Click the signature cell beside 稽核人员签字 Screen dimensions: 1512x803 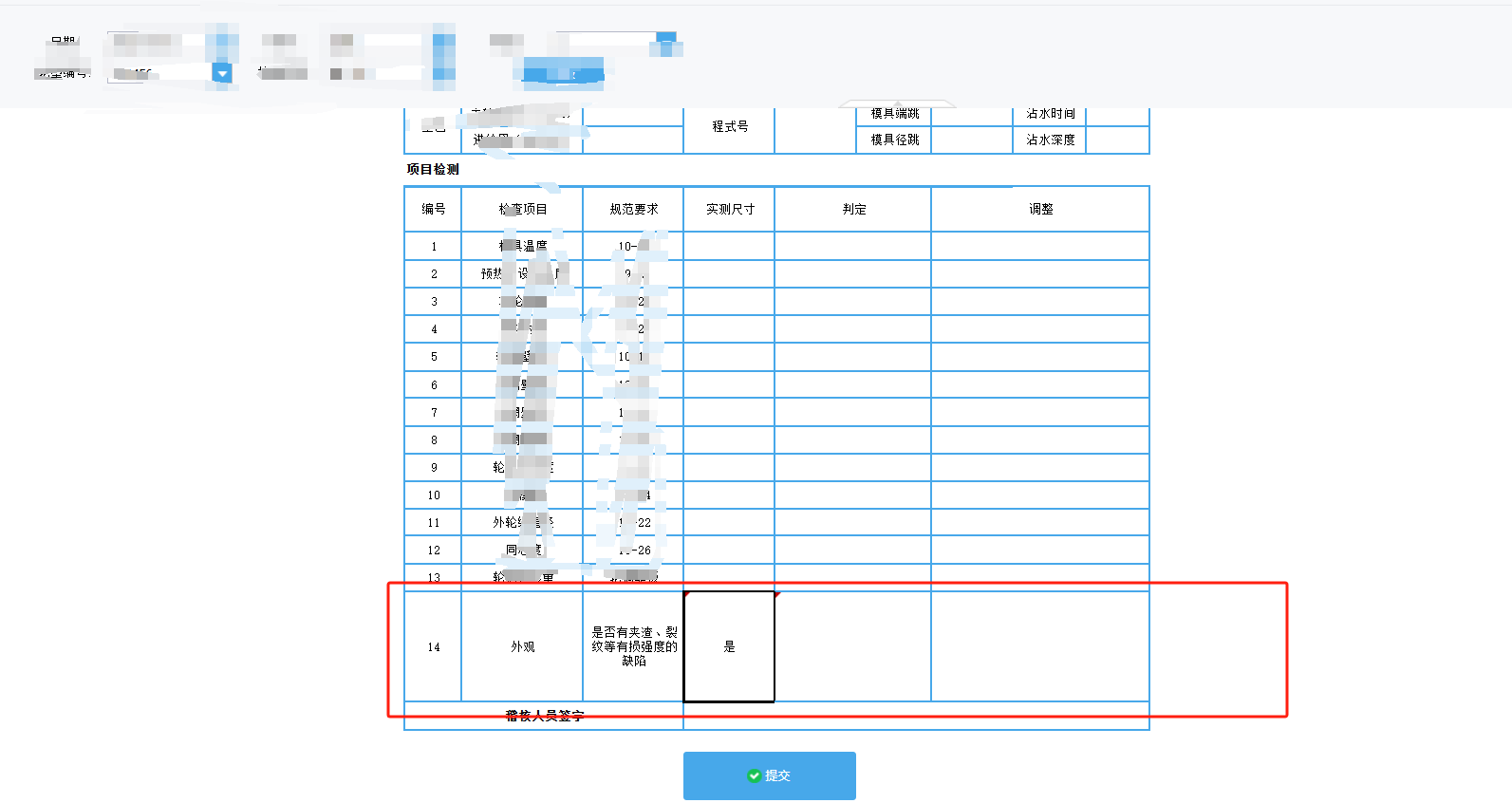(x=916, y=717)
